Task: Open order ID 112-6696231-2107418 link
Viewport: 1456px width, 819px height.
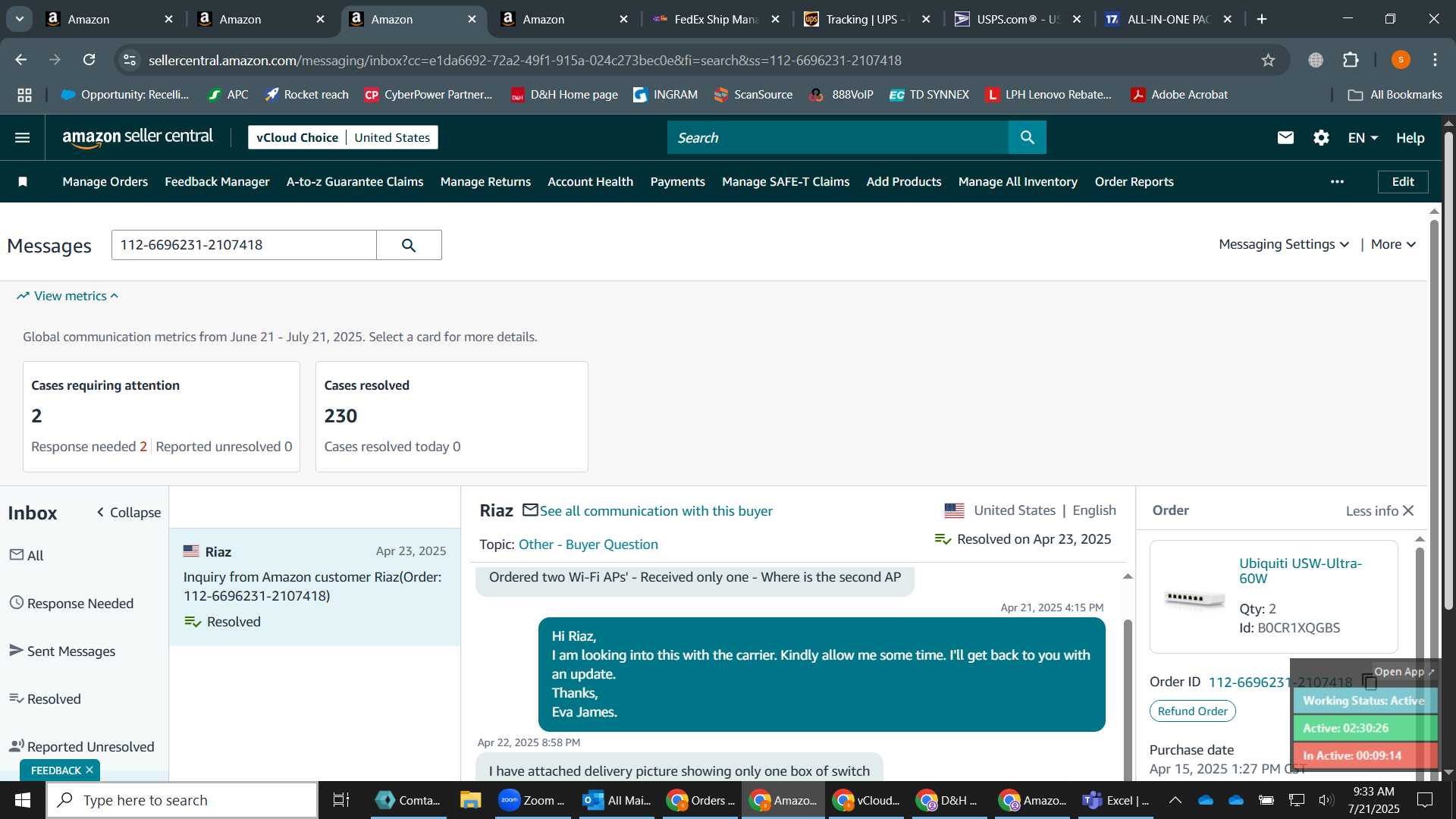Action: click(x=1280, y=682)
